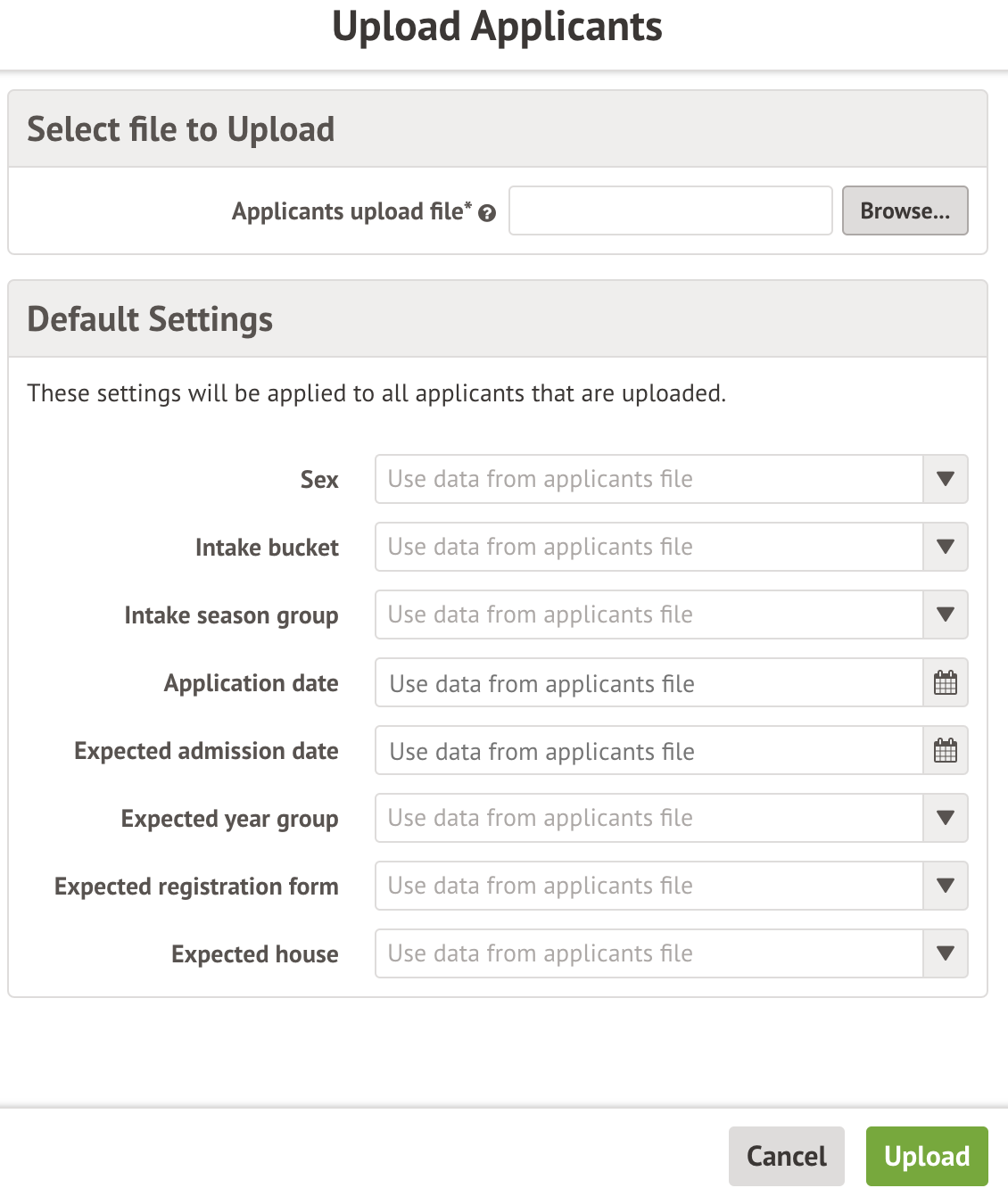
Task: Click inside the Sex selection field
Action: tap(649, 480)
